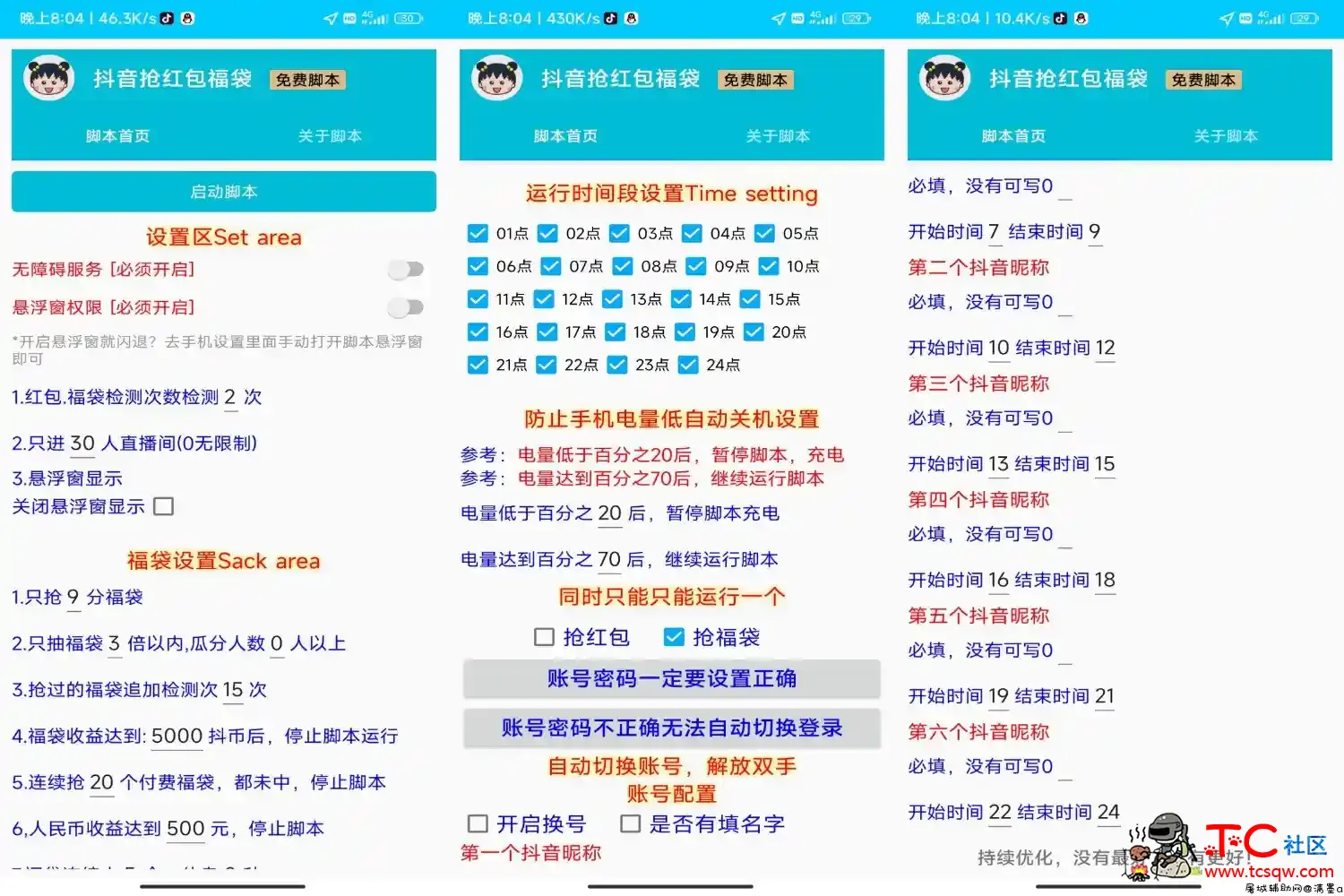Screen dimensions: 1344x896
Task: Tap the location arrow icon on the 430K/s screen
Action: (x=778, y=18)
